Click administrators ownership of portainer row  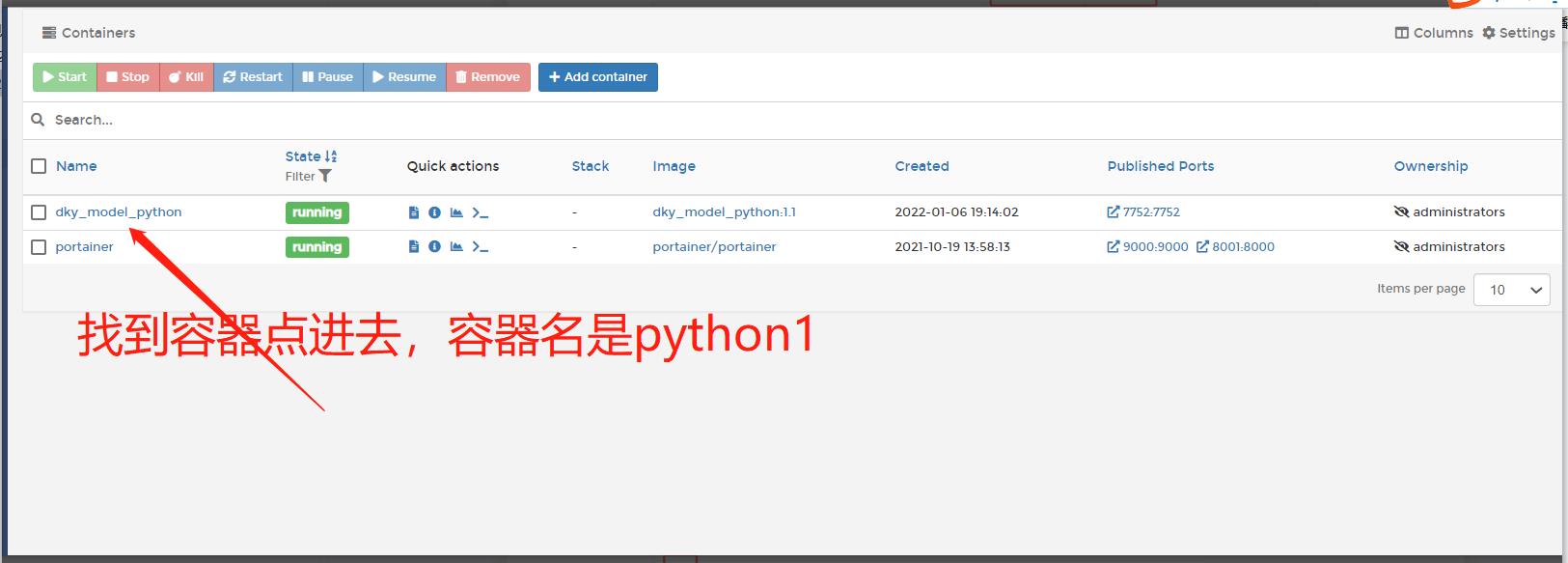1449,247
